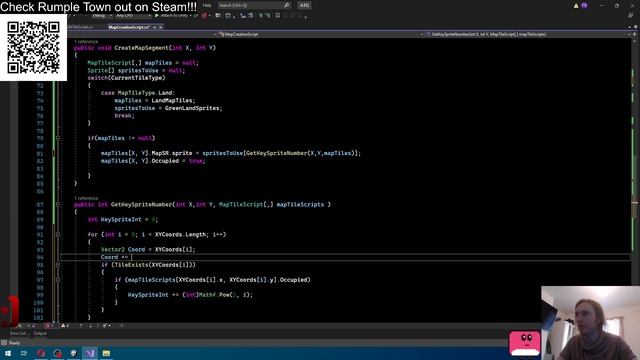Image resolution: width=640 pixels, height=360 pixels.
Task: Open the Debug configuration dropdown
Action: click(x=101, y=16)
